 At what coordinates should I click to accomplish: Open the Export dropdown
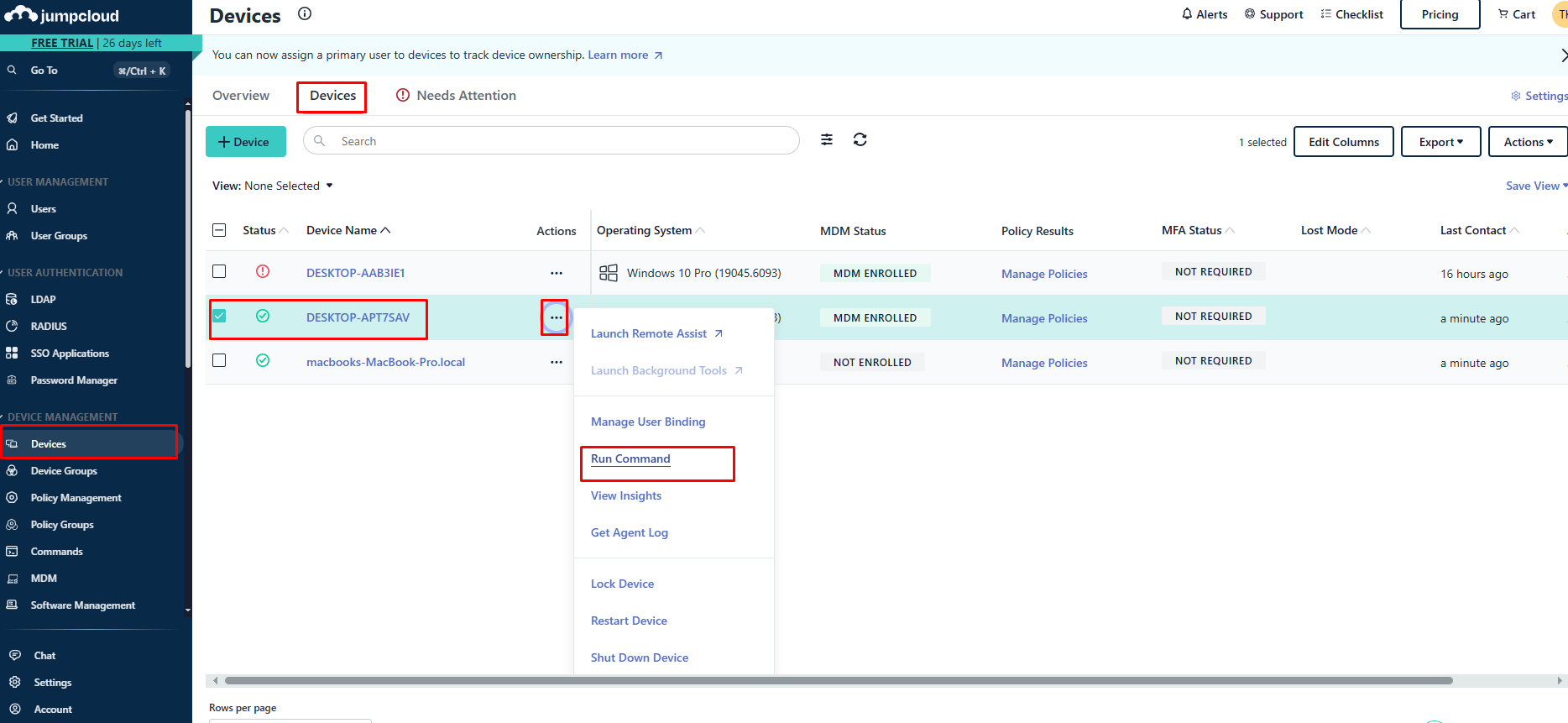[1440, 142]
